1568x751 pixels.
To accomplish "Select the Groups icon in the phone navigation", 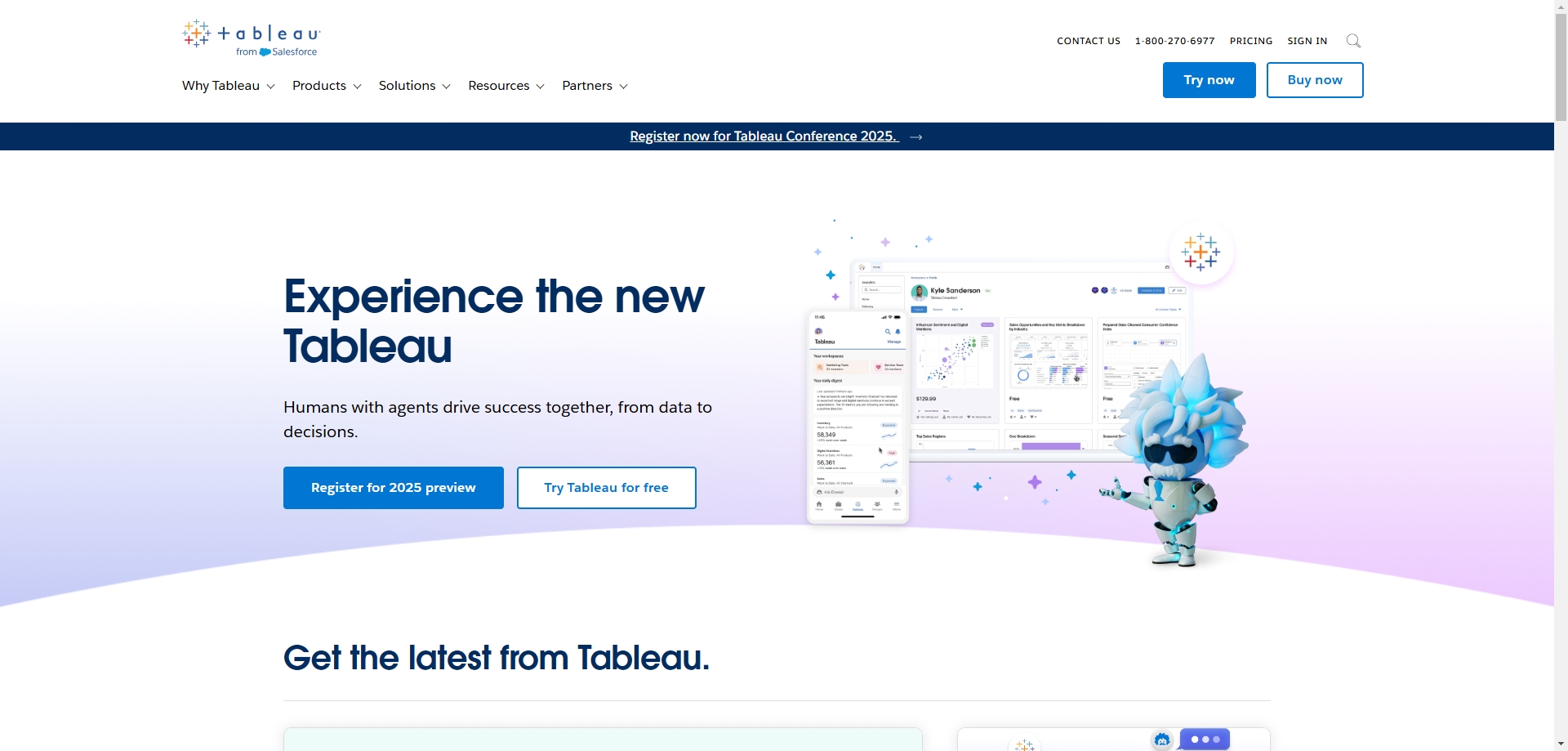I will (x=877, y=505).
